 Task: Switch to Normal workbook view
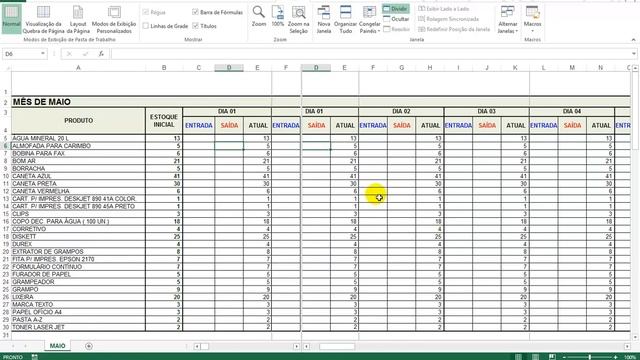click(11, 18)
